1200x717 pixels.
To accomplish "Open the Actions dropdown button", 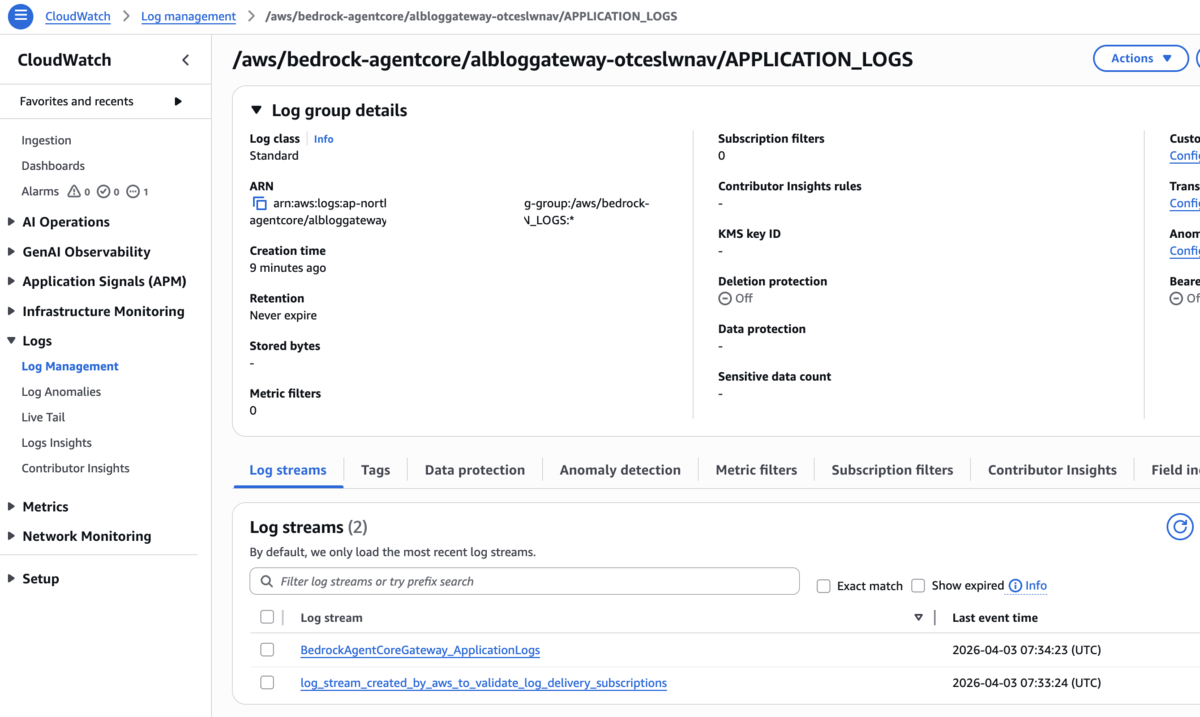I will (1141, 58).
